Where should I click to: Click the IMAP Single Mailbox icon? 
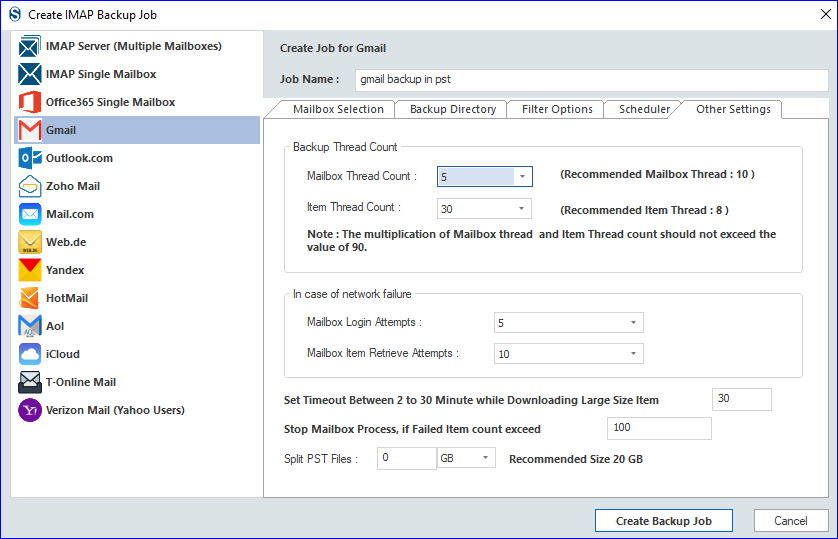29,74
